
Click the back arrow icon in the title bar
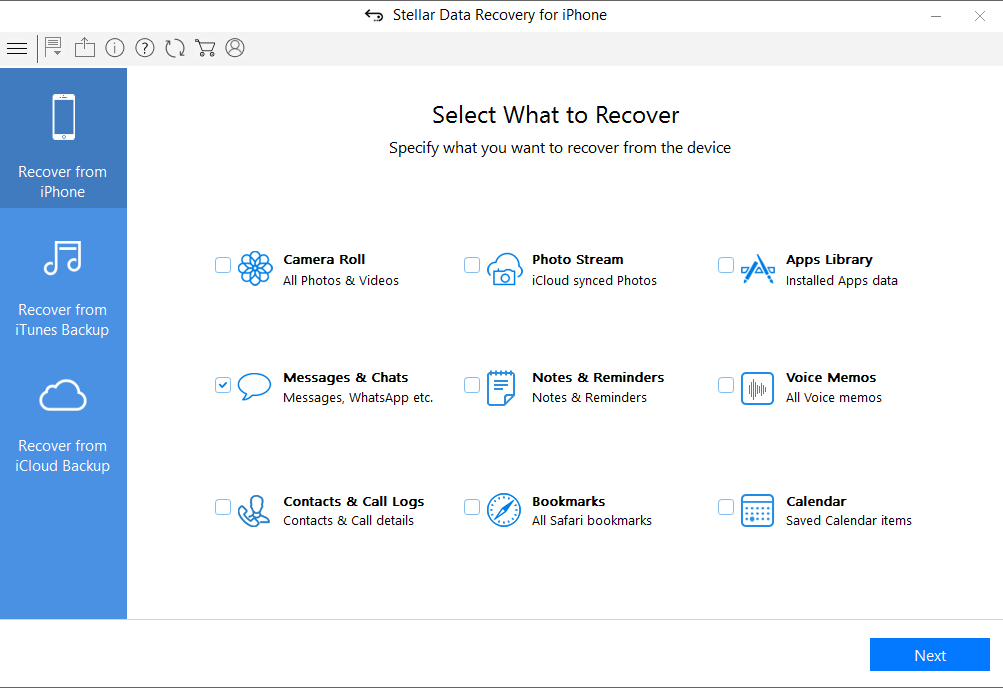(374, 15)
